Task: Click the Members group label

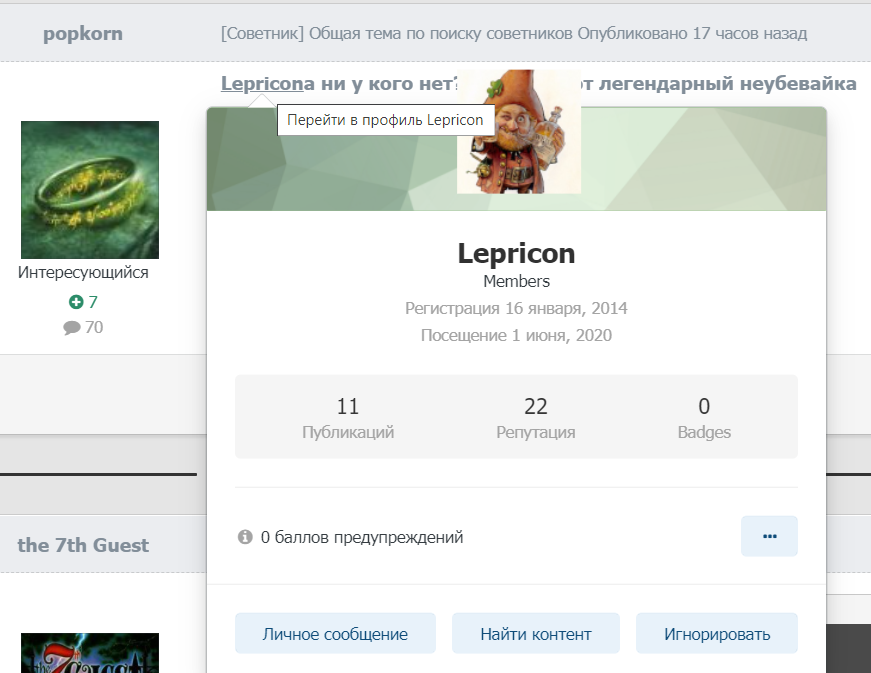Action: tap(516, 282)
